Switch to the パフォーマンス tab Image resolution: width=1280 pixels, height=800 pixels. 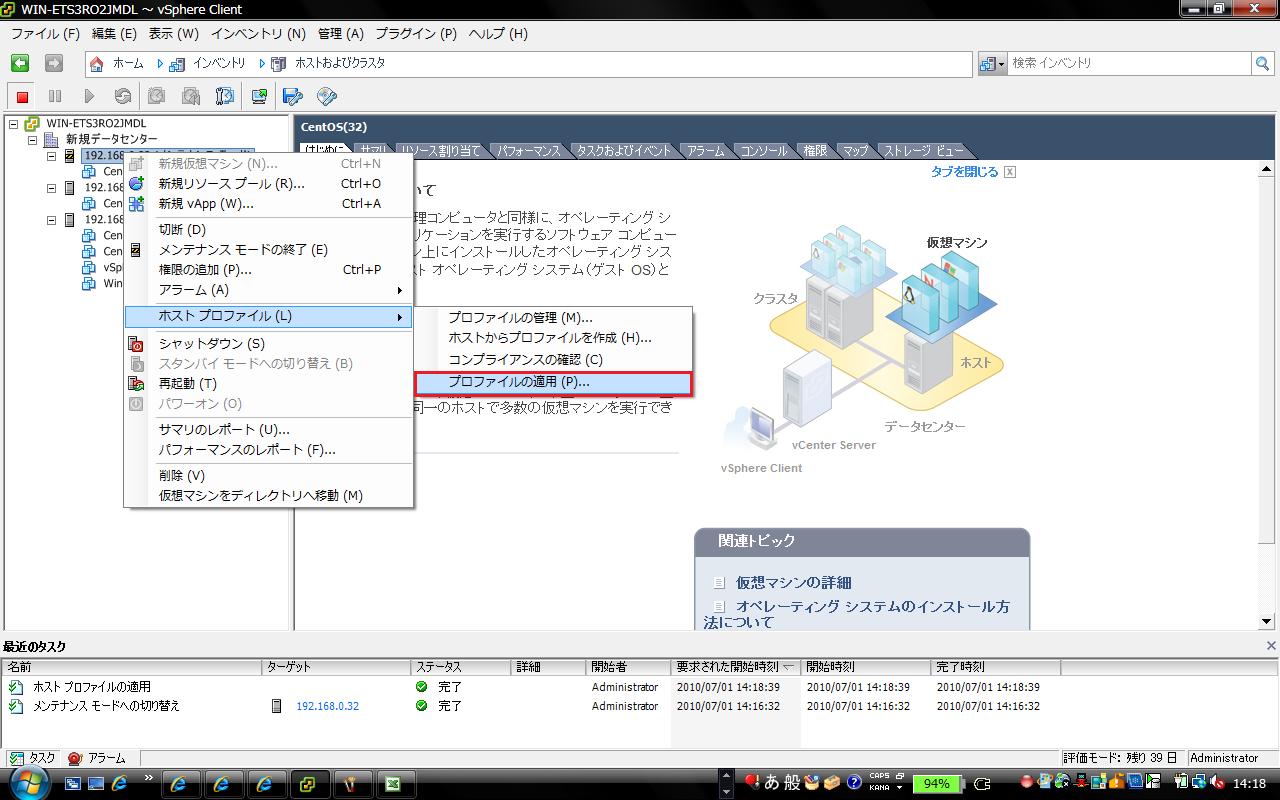pyautogui.click(x=529, y=151)
